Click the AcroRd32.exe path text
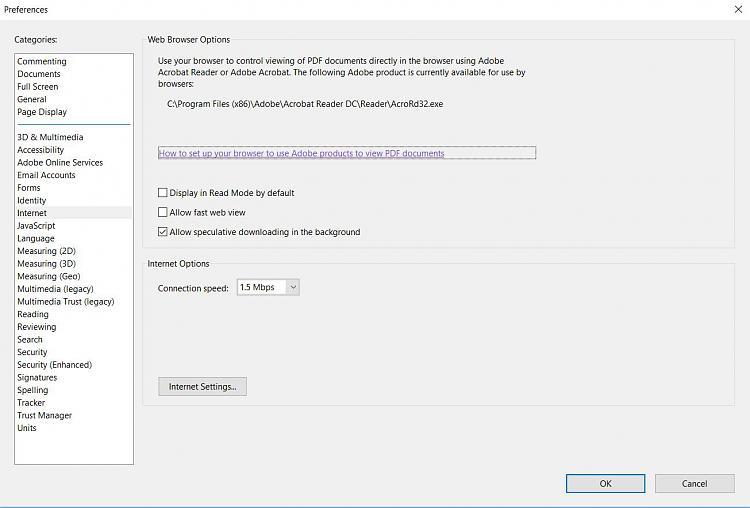Image resolution: width=750 pixels, height=508 pixels. click(x=305, y=104)
